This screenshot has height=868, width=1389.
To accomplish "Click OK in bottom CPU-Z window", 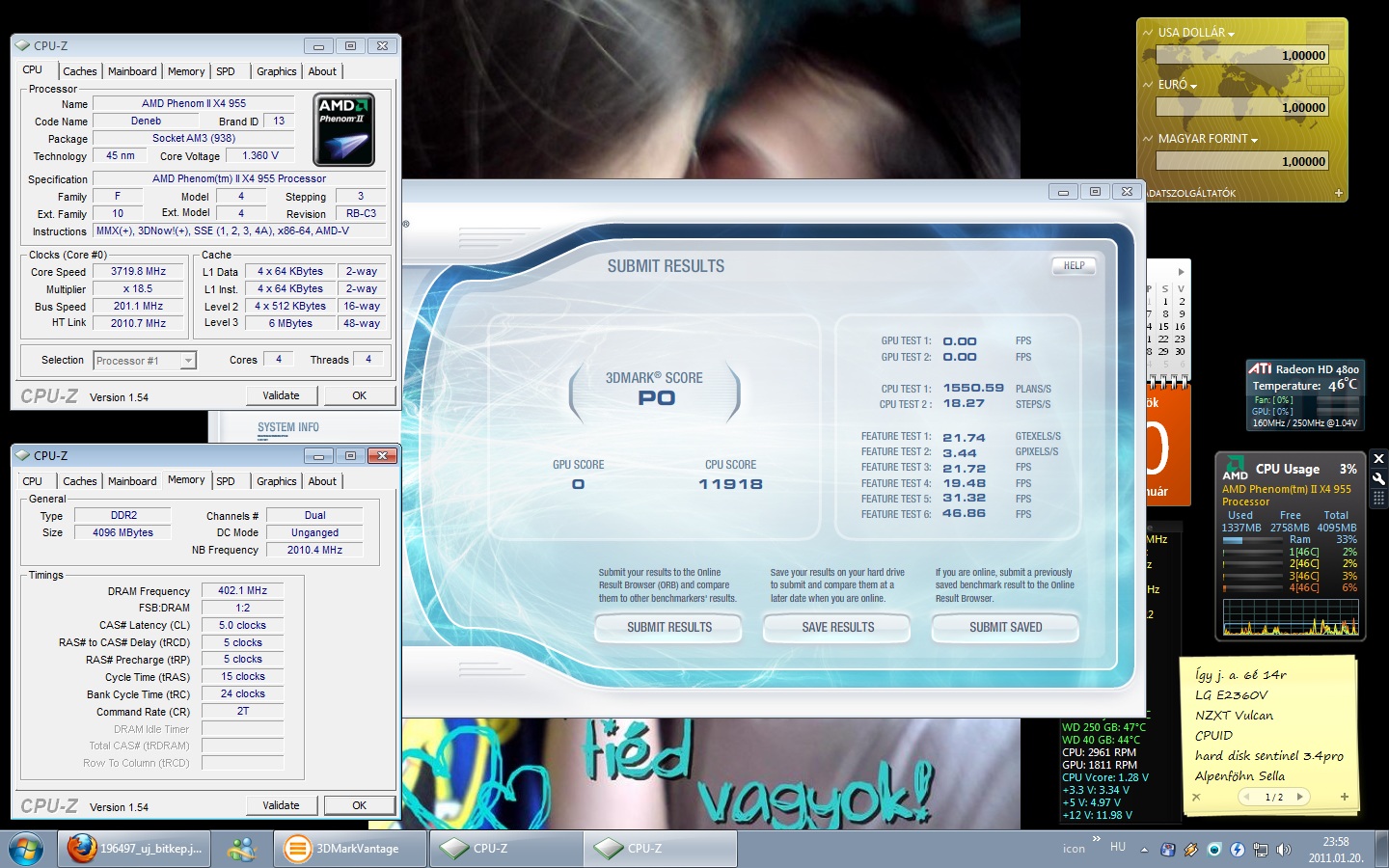I will pyautogui.click(x=359, y=805).
